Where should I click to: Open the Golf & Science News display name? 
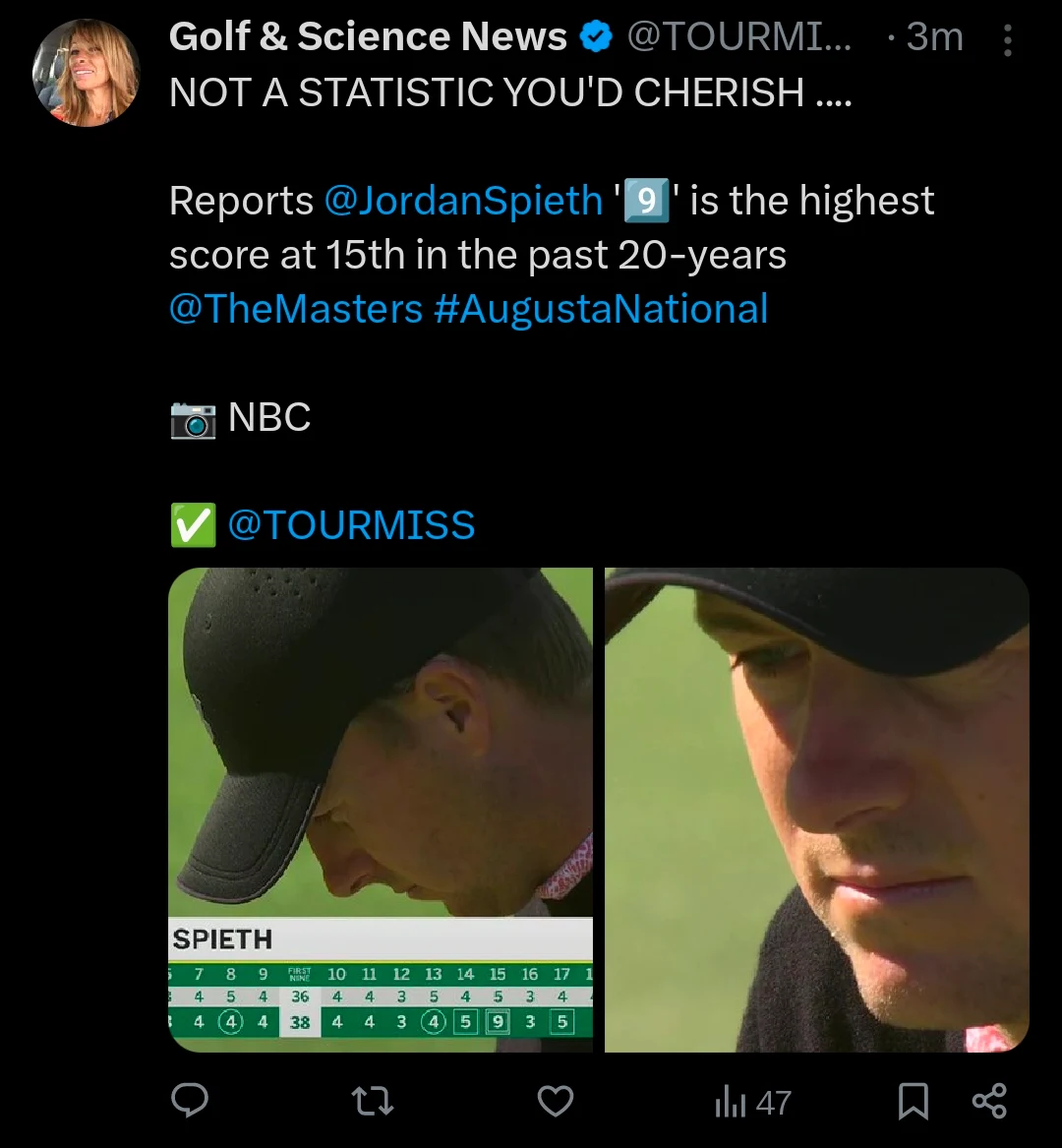tap(368, 37)
